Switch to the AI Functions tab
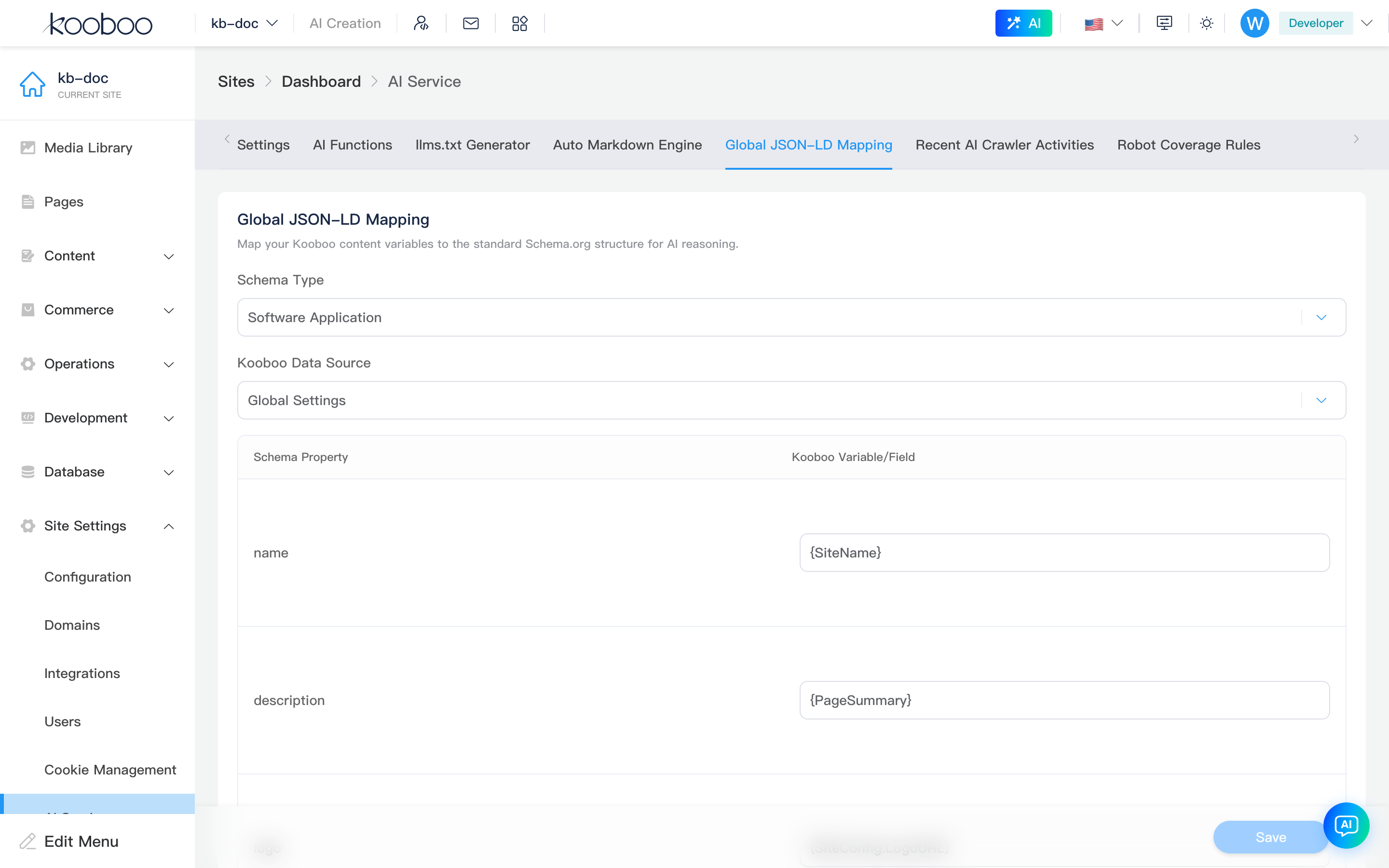Image resolution: width=1389 pixels, height=868 pixels. click(353, 145)
